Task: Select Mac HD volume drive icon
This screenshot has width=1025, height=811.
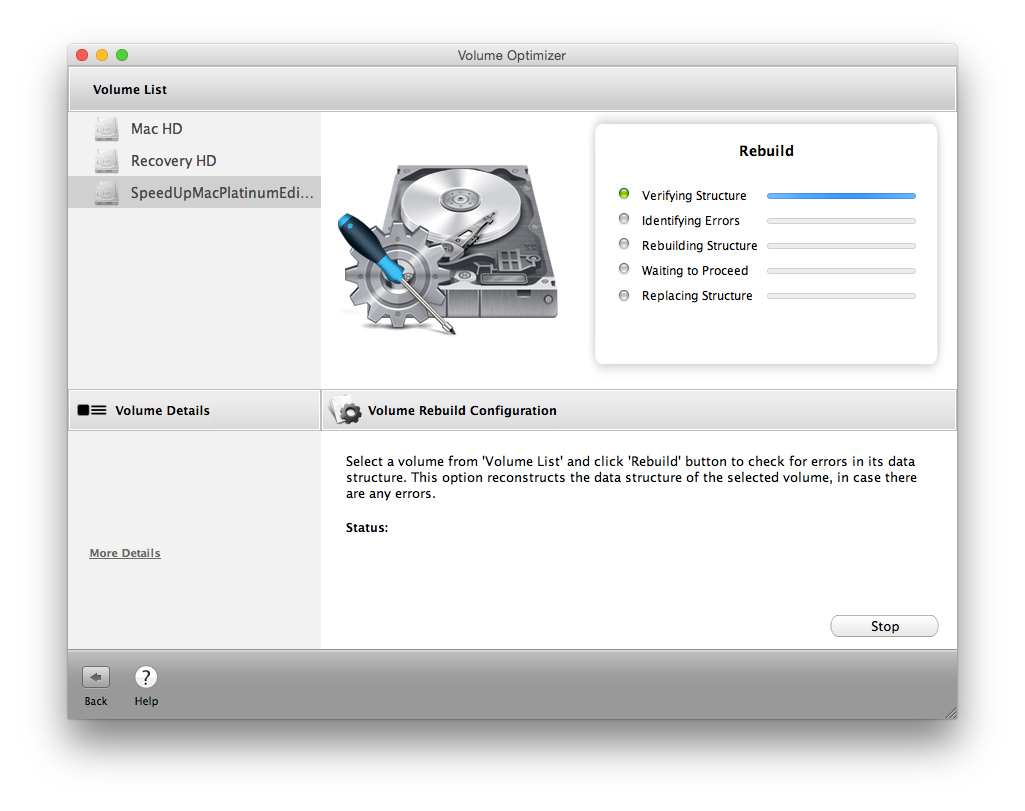Action: [107, 129]
